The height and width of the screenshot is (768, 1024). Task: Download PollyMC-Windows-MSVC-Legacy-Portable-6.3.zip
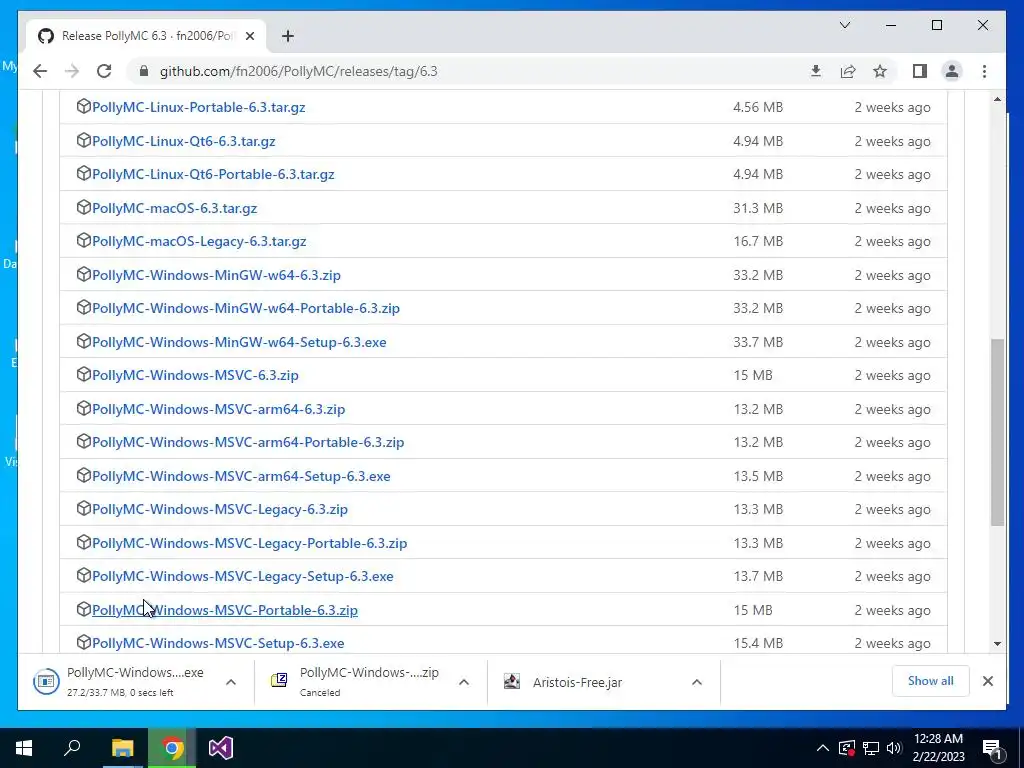tap(249, 543)
